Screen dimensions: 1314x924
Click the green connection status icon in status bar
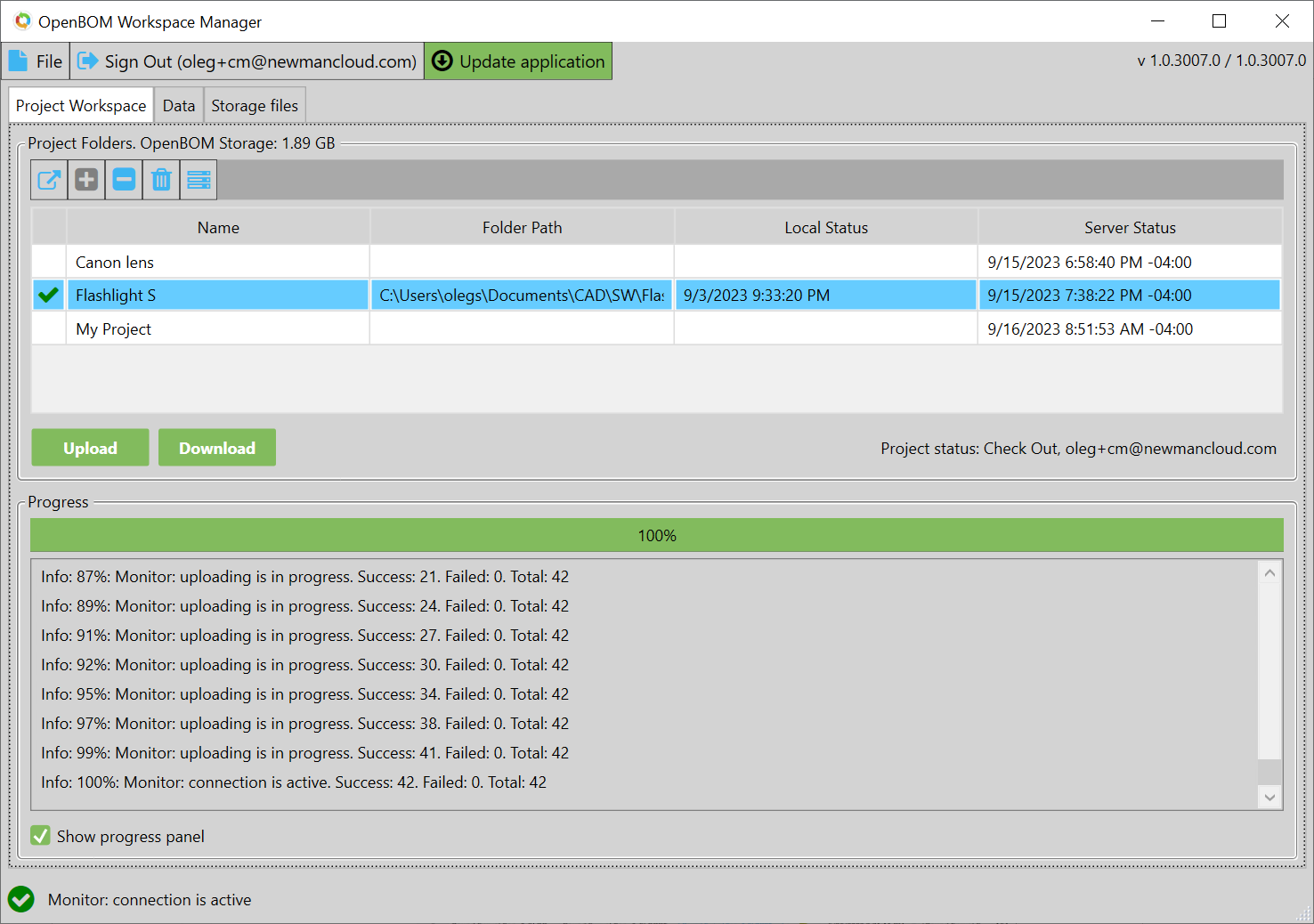coord(21,899)
